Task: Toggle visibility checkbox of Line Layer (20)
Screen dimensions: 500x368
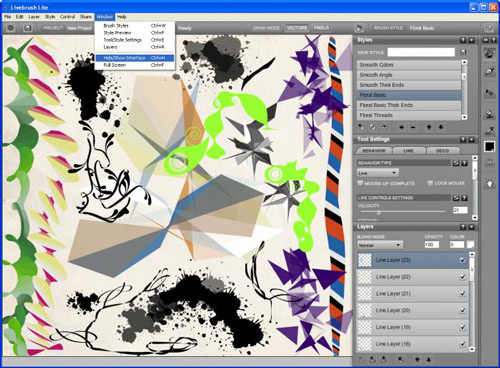Action: [x=462, y=310]
